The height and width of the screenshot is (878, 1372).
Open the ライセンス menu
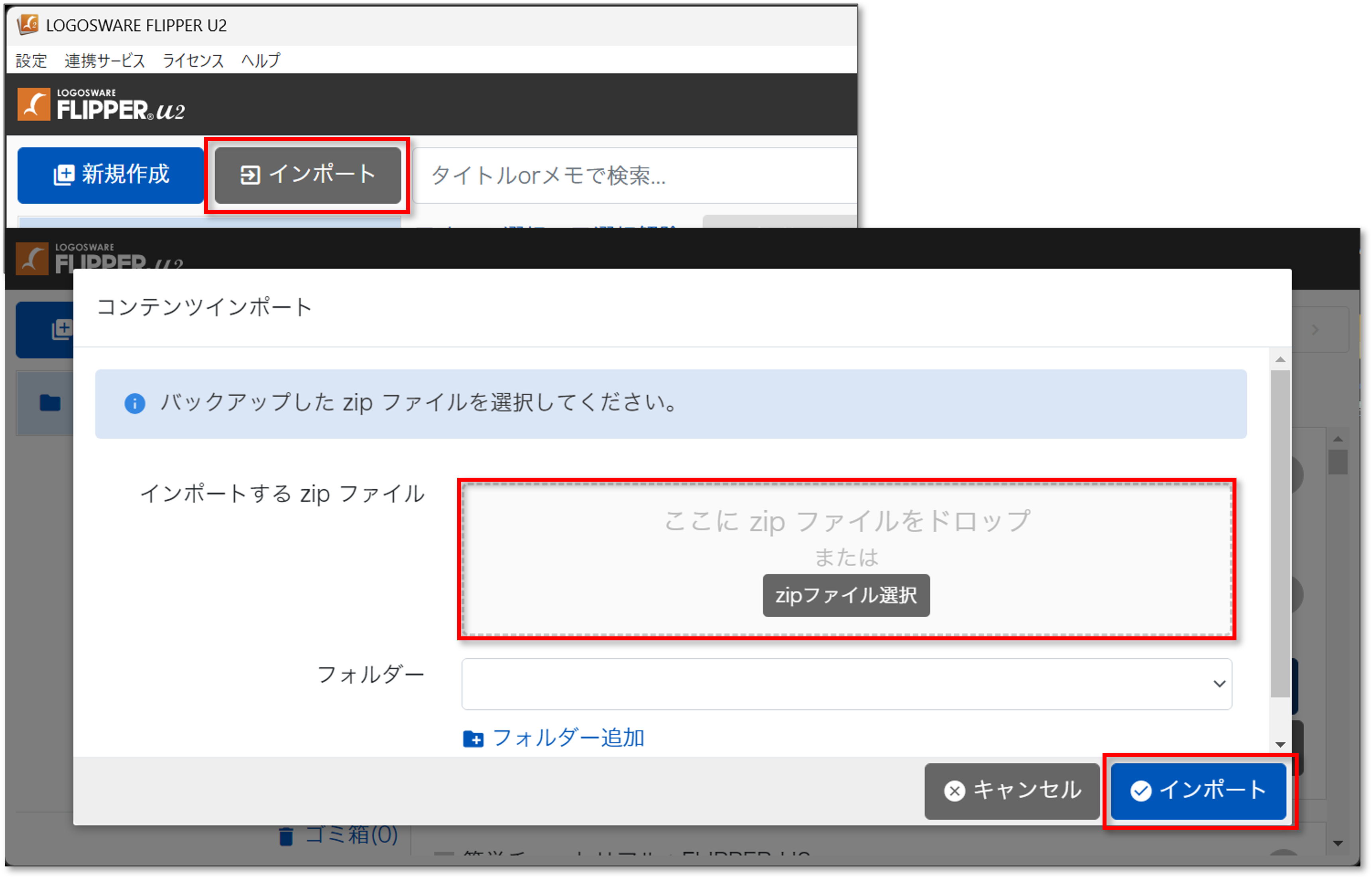pyautogui.click(x=193, y=60)
